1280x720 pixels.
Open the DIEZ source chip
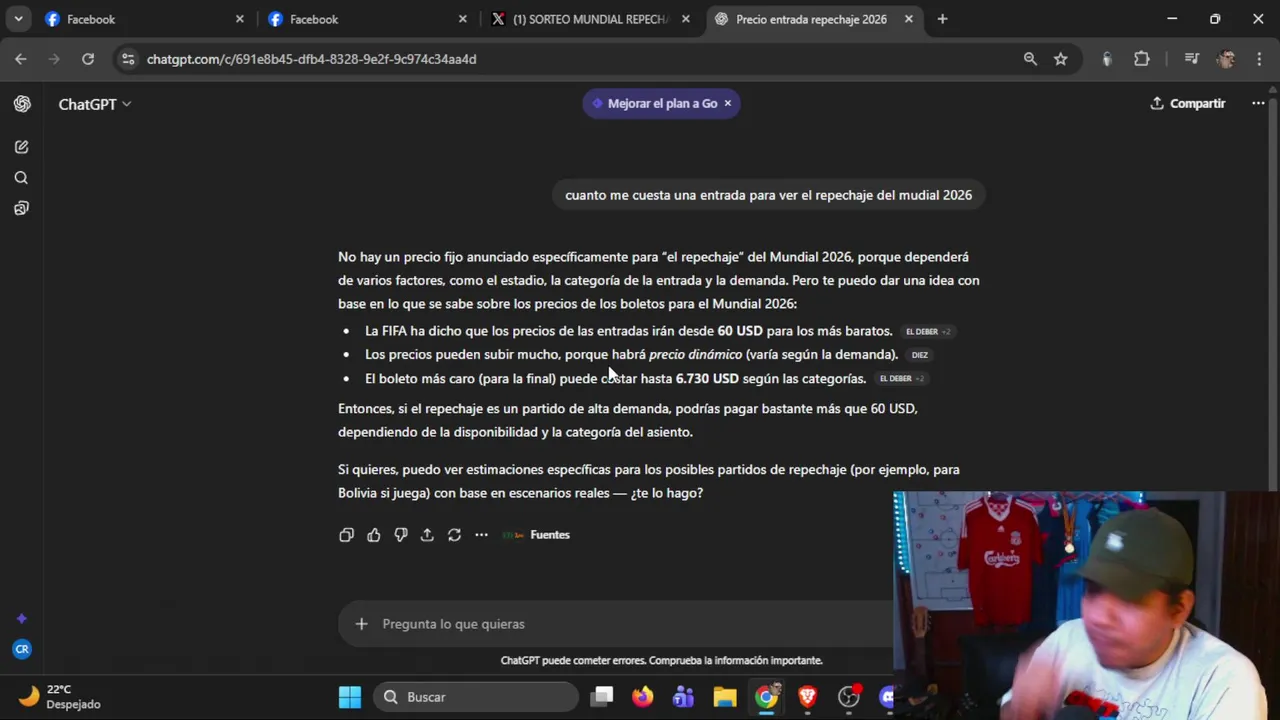(920, 355)
